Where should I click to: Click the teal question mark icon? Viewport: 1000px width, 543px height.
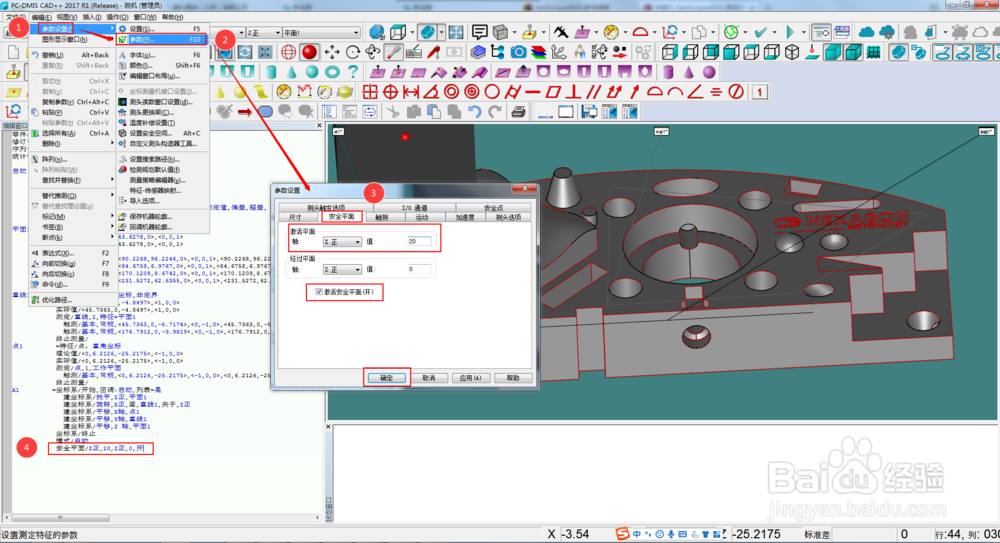point(353,72)
